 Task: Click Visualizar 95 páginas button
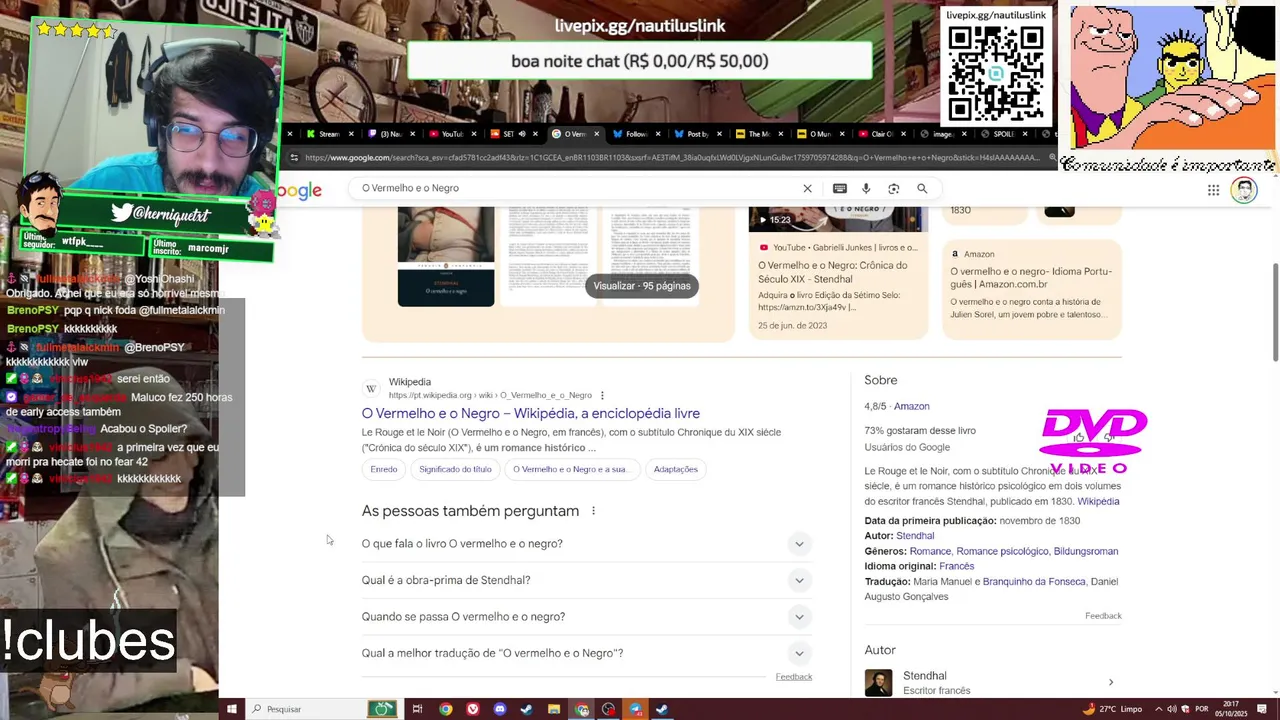(x=642, y=286)
